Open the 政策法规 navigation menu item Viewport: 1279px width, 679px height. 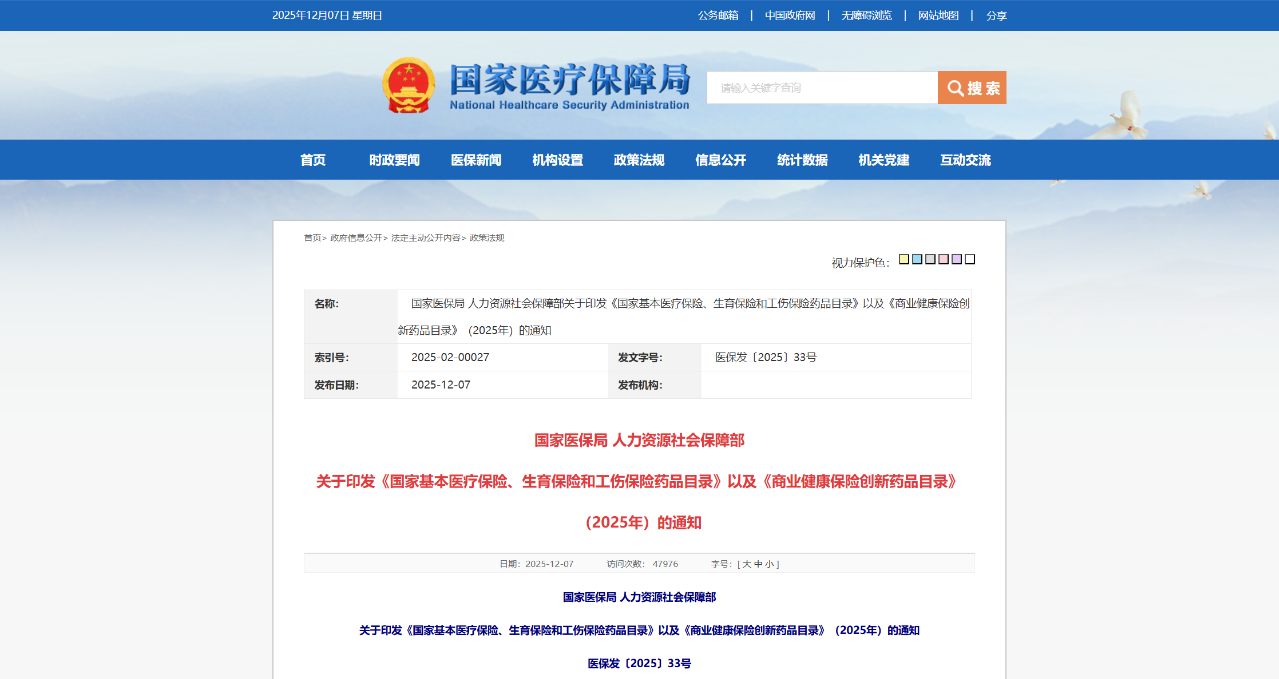tap(639, 160)
